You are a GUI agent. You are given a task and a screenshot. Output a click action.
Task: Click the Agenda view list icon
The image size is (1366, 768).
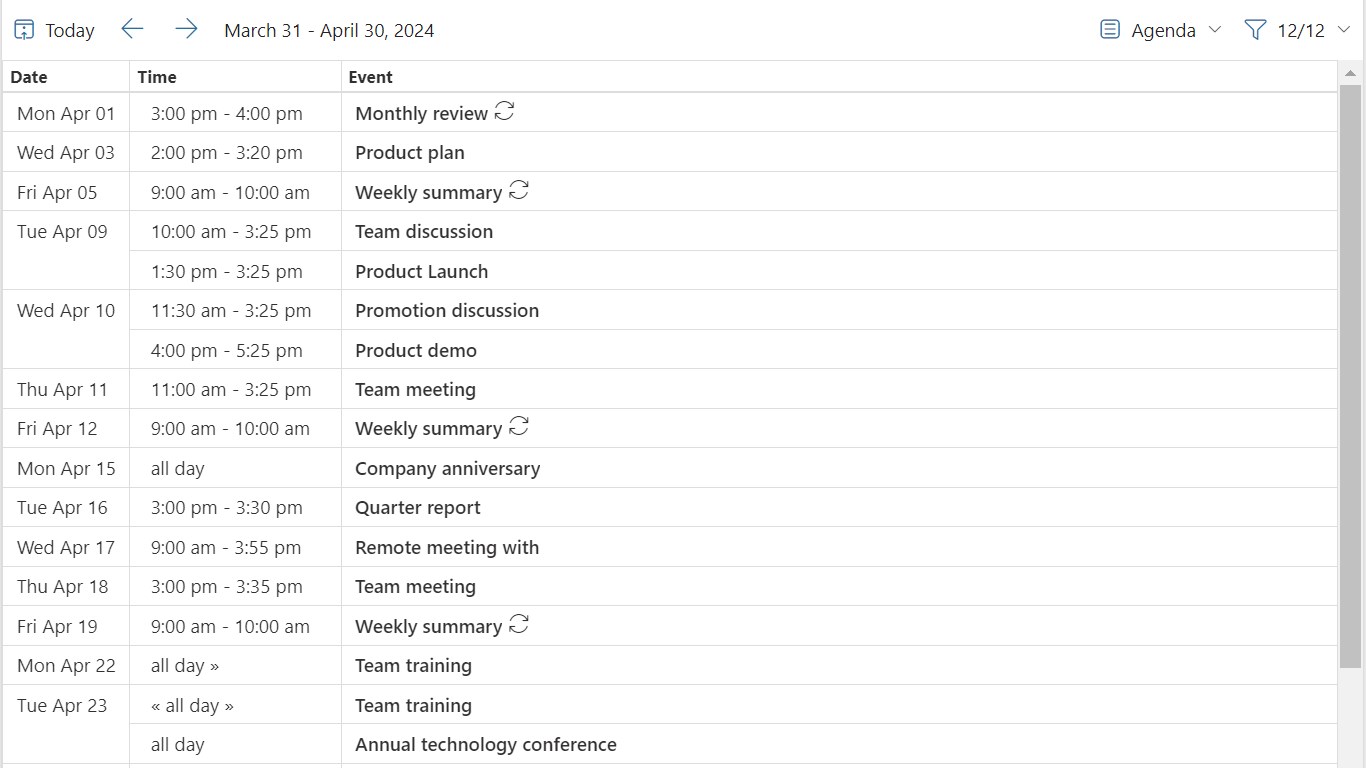click(x=1110, y=30)
